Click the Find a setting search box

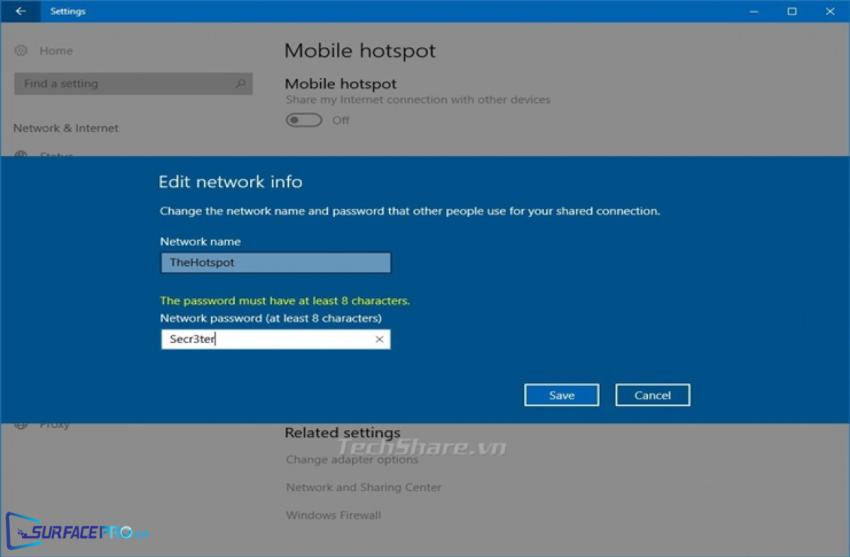133,83
